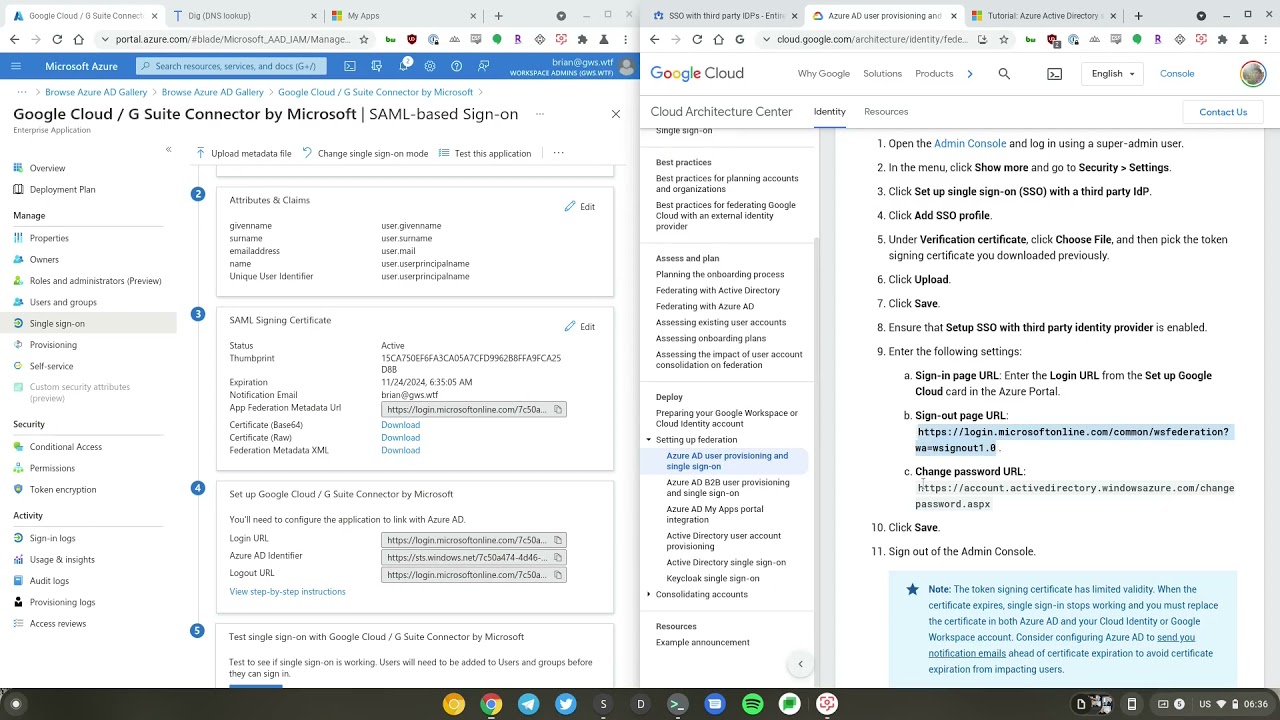Open Azure help question mark icon
1280x720 pixels.
[x=457, y=66]
